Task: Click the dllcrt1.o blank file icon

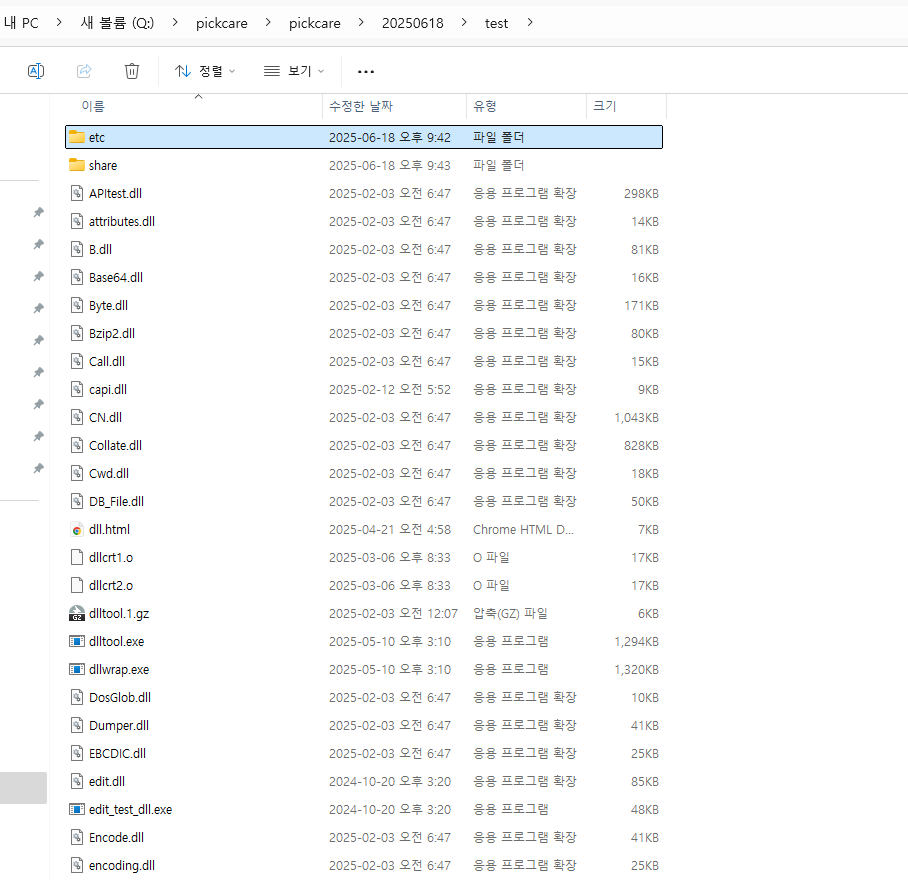Action: (x=77, y=558)
